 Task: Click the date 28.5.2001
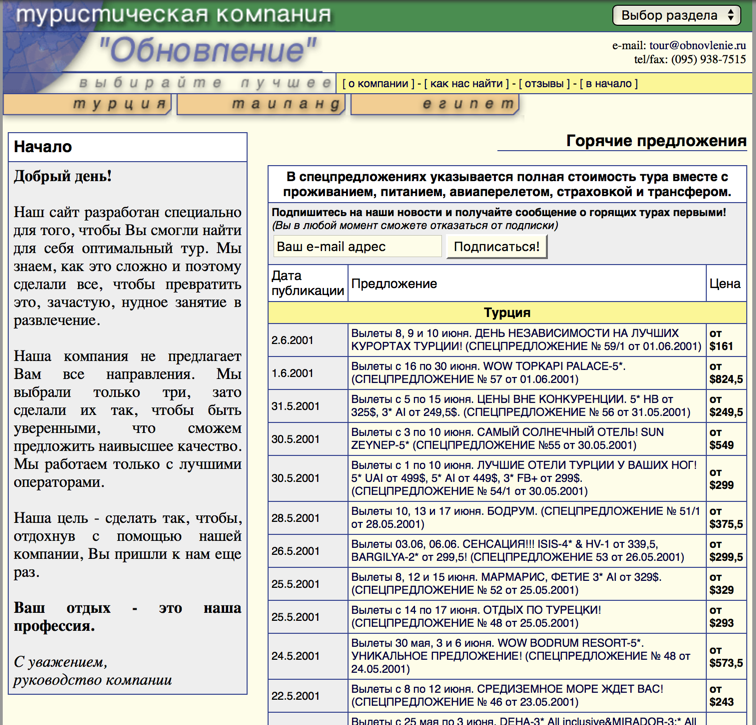[295, 518]
